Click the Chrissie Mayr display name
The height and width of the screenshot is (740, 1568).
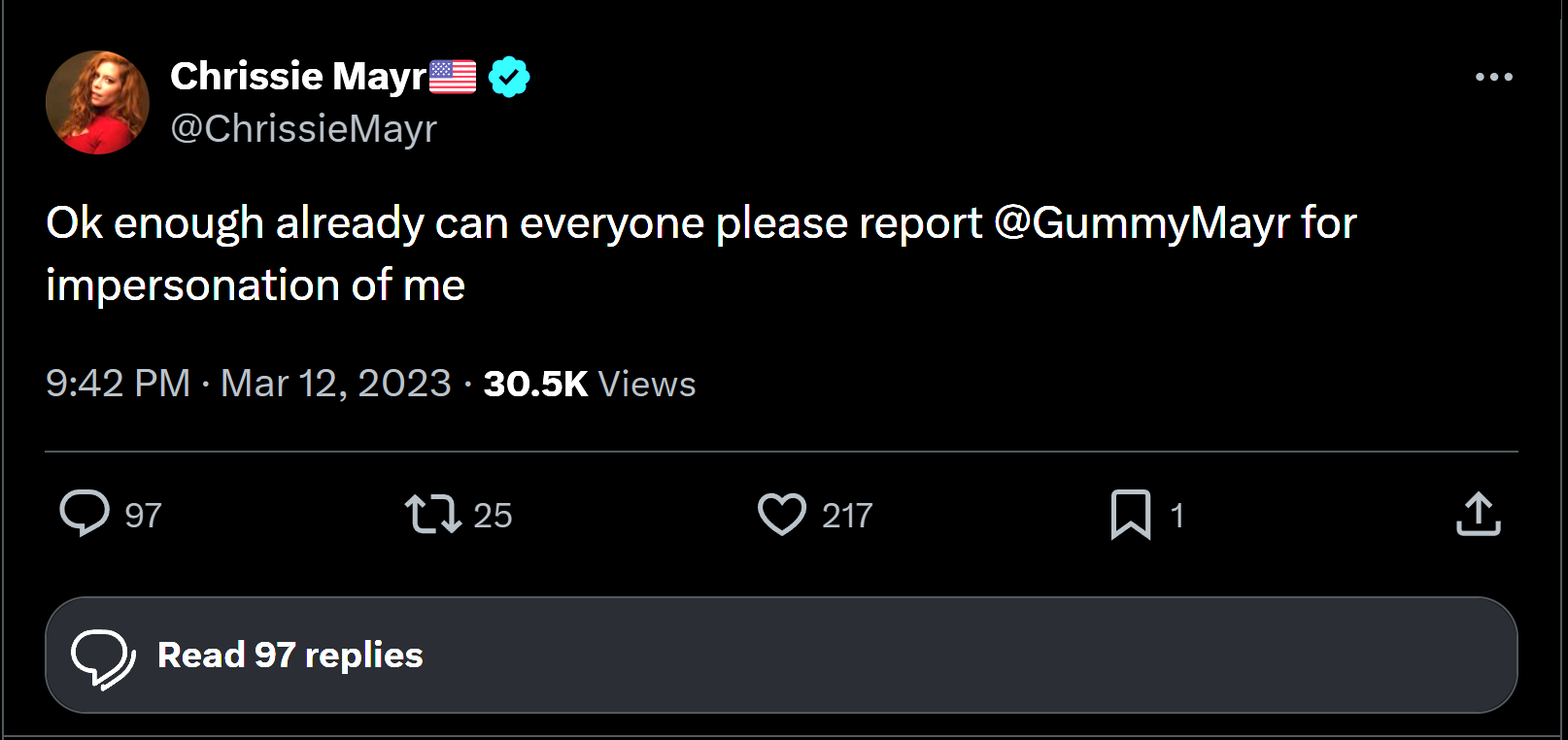[298, 77]
